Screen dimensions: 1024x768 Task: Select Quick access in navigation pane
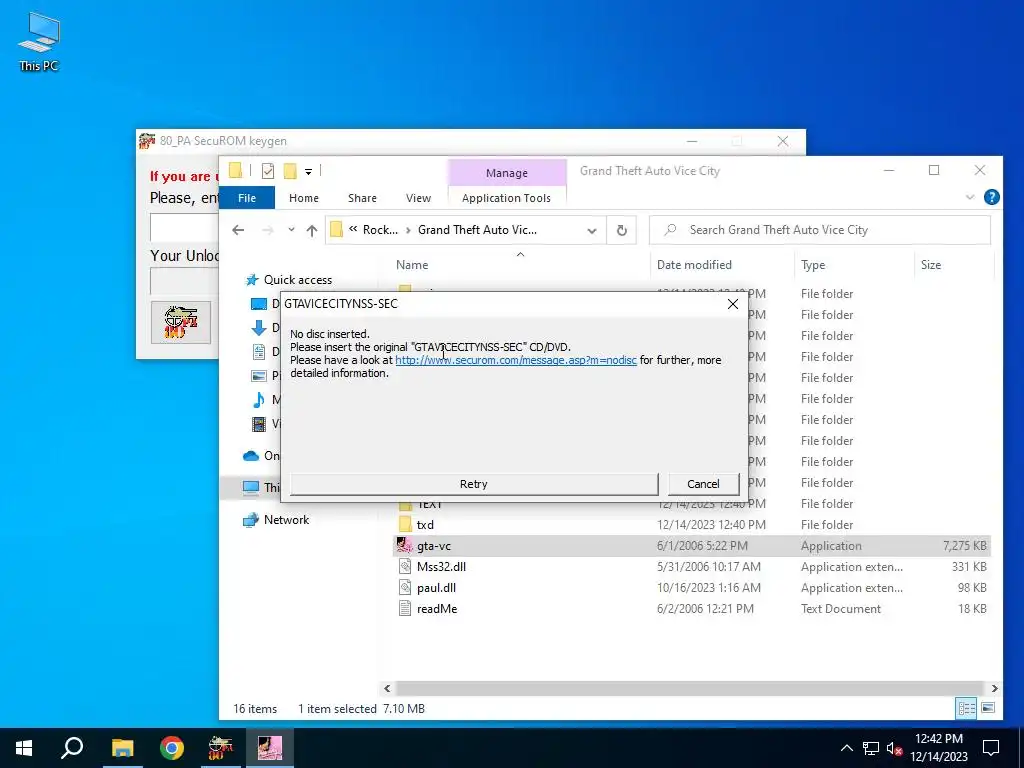point(298,280)
